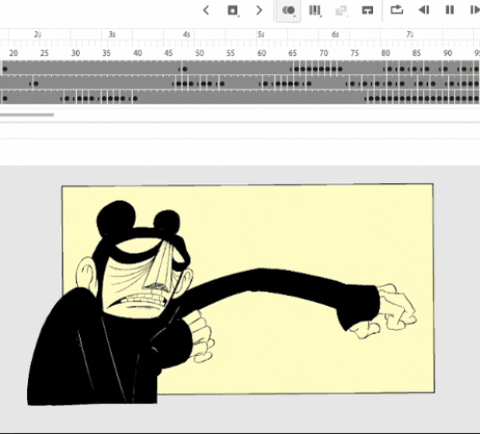This screenshot has height=434, width=480.
Task: Step forward one frame
Action: 475,10
